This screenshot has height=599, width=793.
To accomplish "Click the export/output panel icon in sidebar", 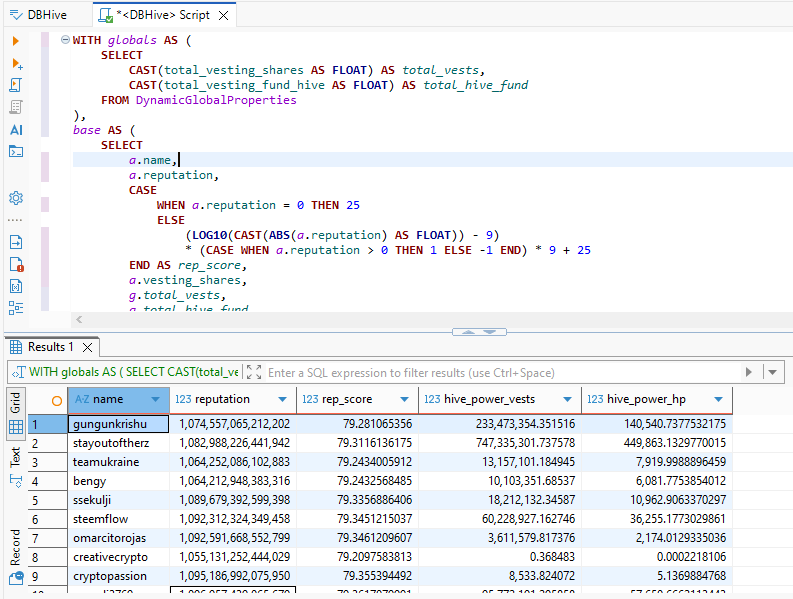I will (x=16, y=242).
